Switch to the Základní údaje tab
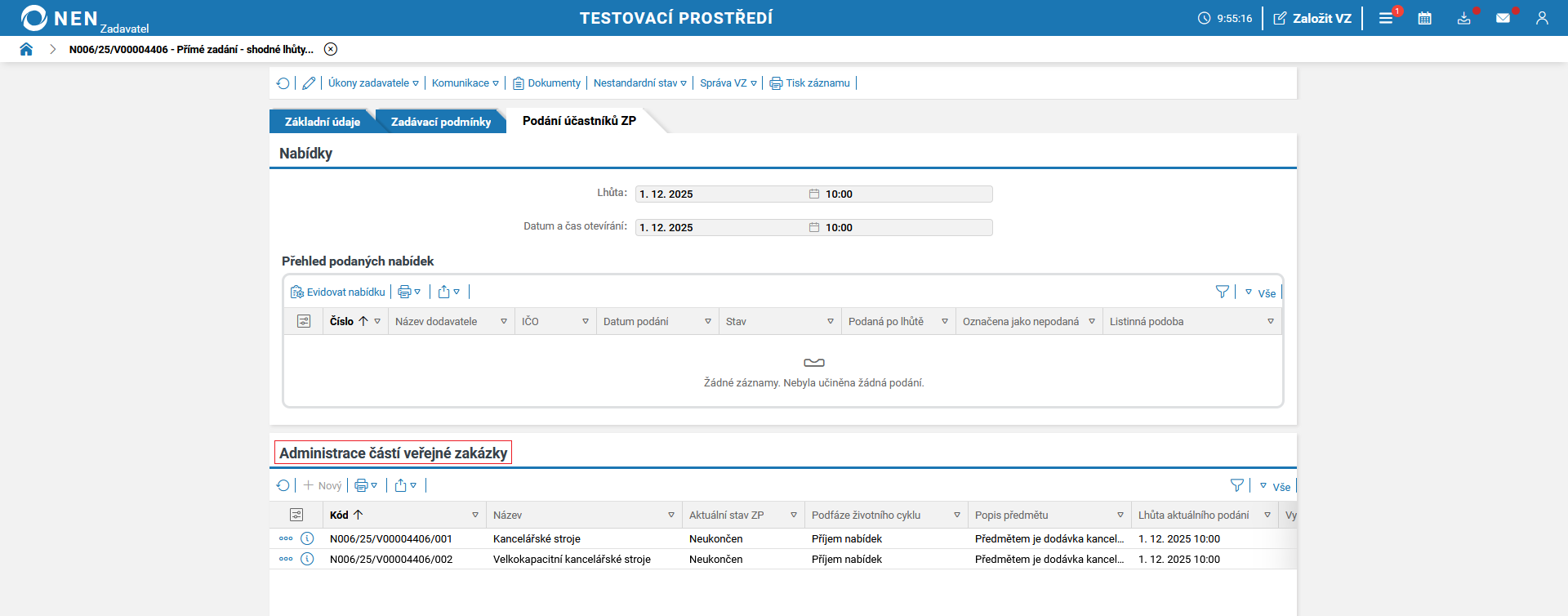1568x616 pixels. [x=322, y=122]
